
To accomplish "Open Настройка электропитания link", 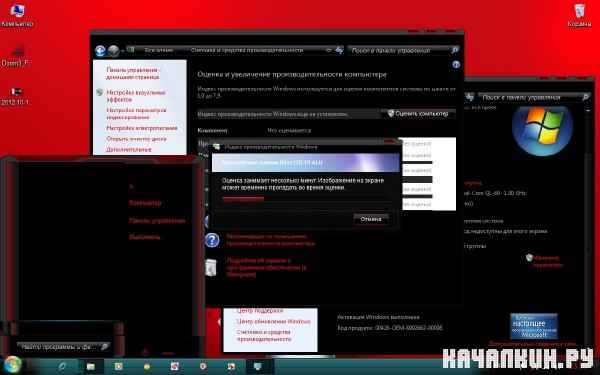I will [x=142, y=128].
